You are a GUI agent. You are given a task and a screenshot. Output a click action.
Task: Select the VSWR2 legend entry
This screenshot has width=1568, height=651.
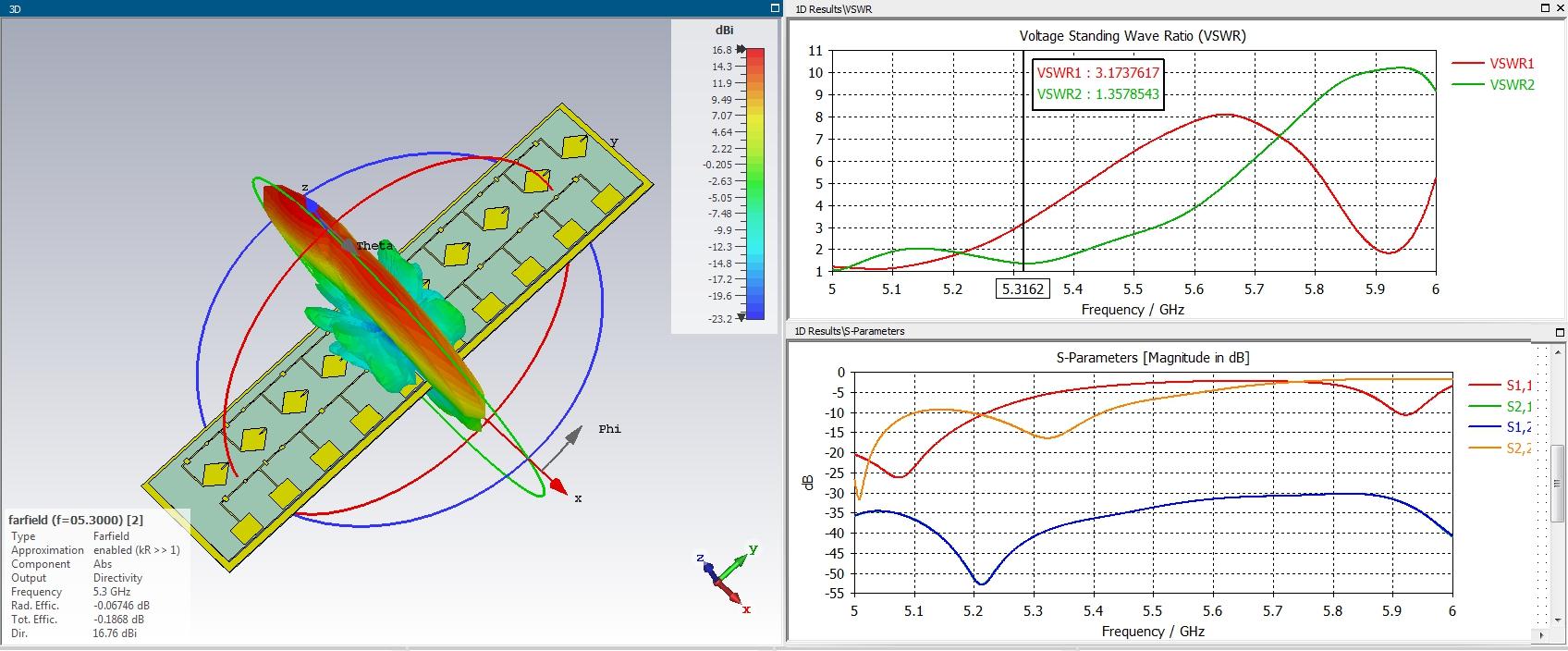(1492, 84)
